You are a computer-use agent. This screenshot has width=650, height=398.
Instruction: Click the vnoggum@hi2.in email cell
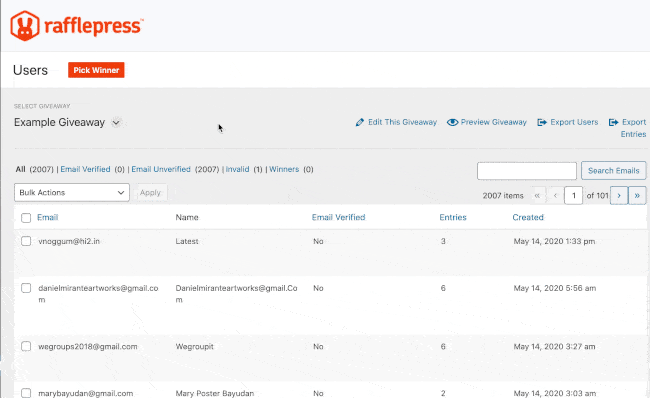click(69, 241)
